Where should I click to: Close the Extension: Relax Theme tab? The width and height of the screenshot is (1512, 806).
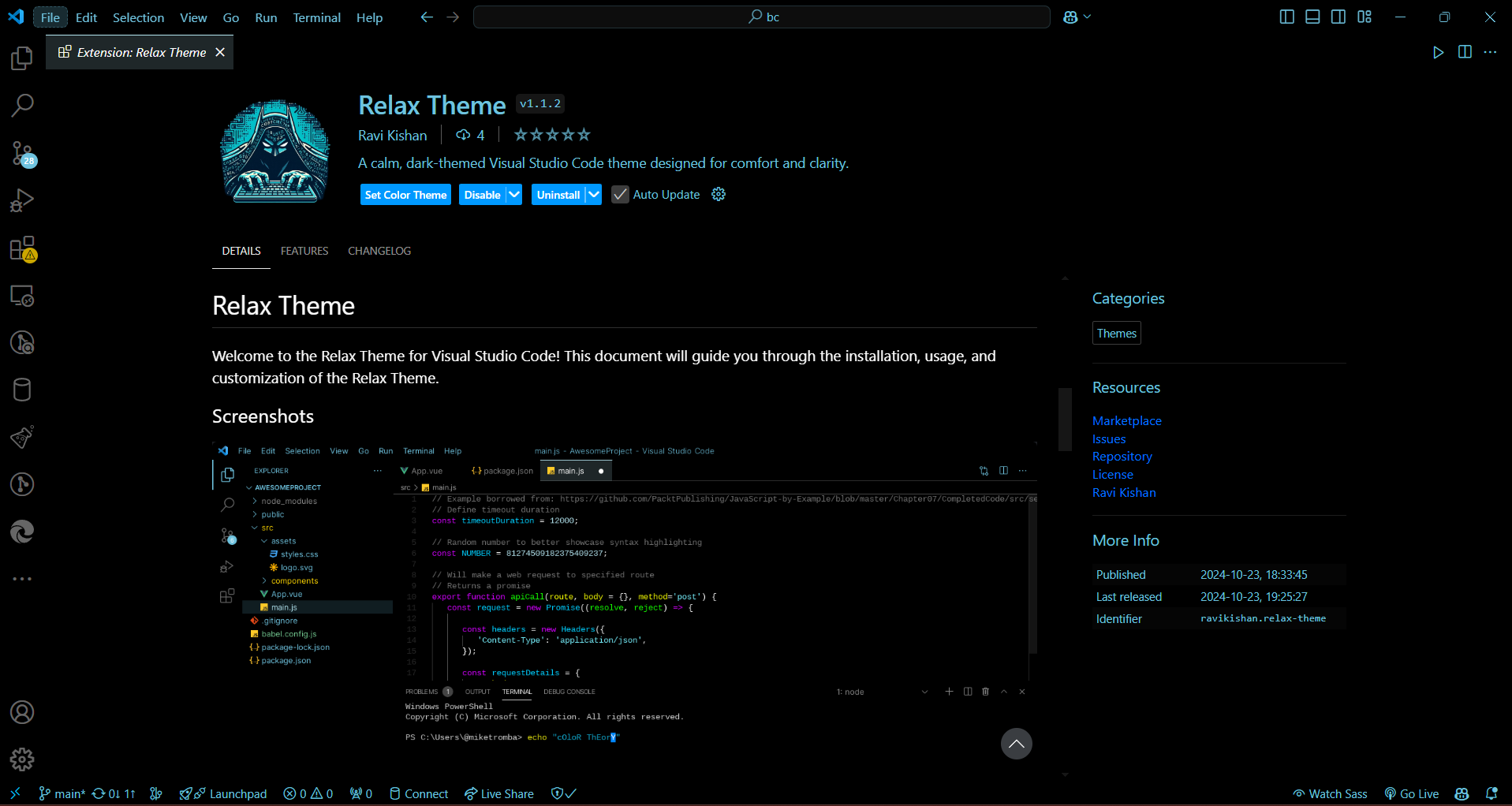tap(220, 52)
